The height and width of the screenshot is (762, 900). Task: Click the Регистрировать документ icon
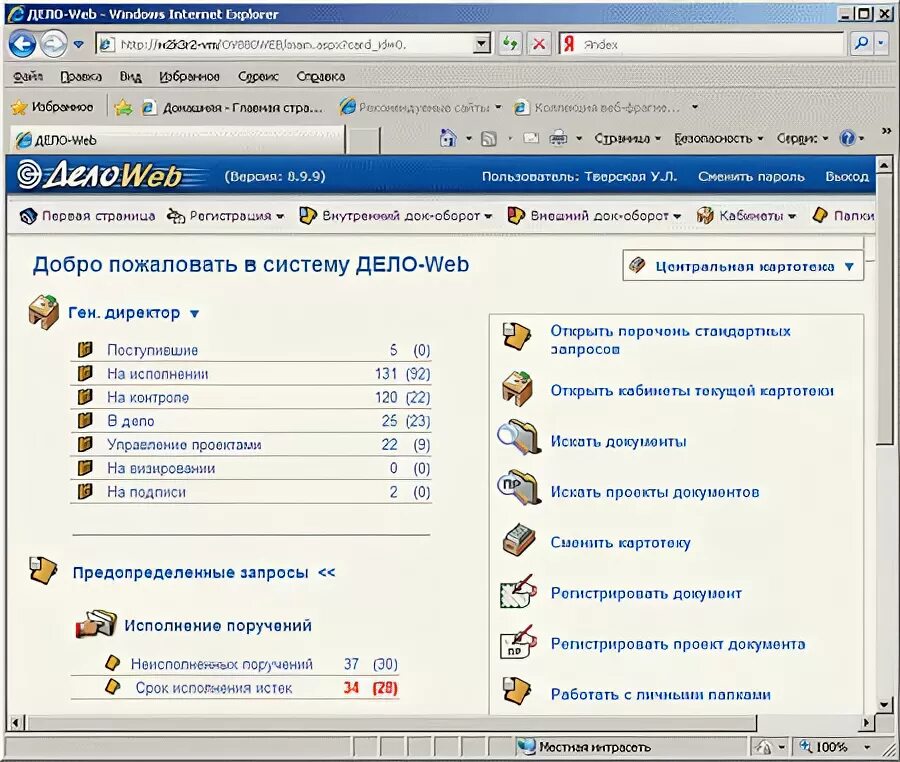(x=518, y=592)
